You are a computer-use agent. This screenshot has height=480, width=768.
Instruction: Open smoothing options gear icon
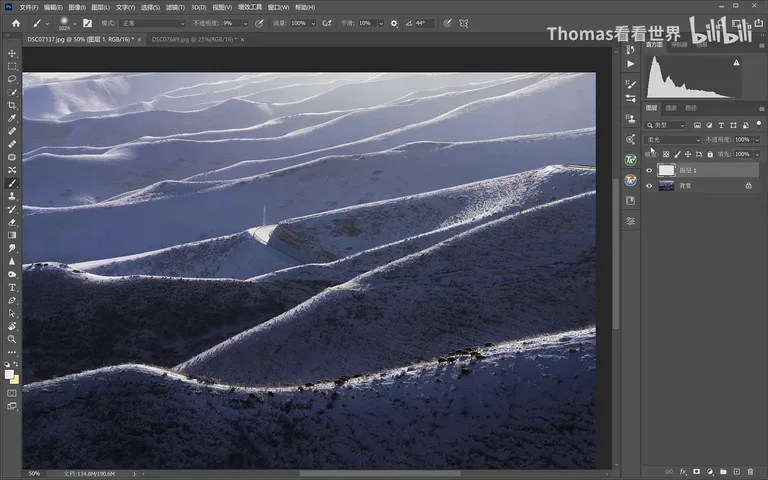click(394, 23)
